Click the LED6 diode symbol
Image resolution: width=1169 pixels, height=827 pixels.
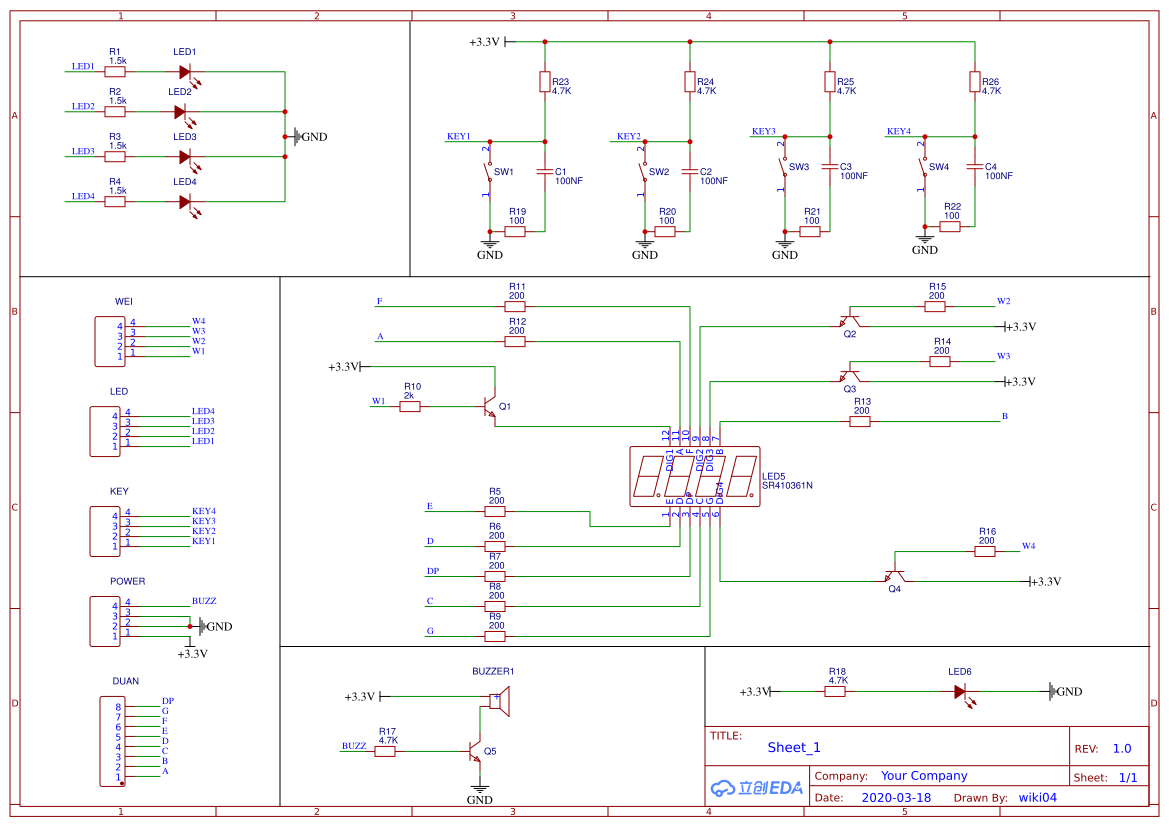(961, 691)
